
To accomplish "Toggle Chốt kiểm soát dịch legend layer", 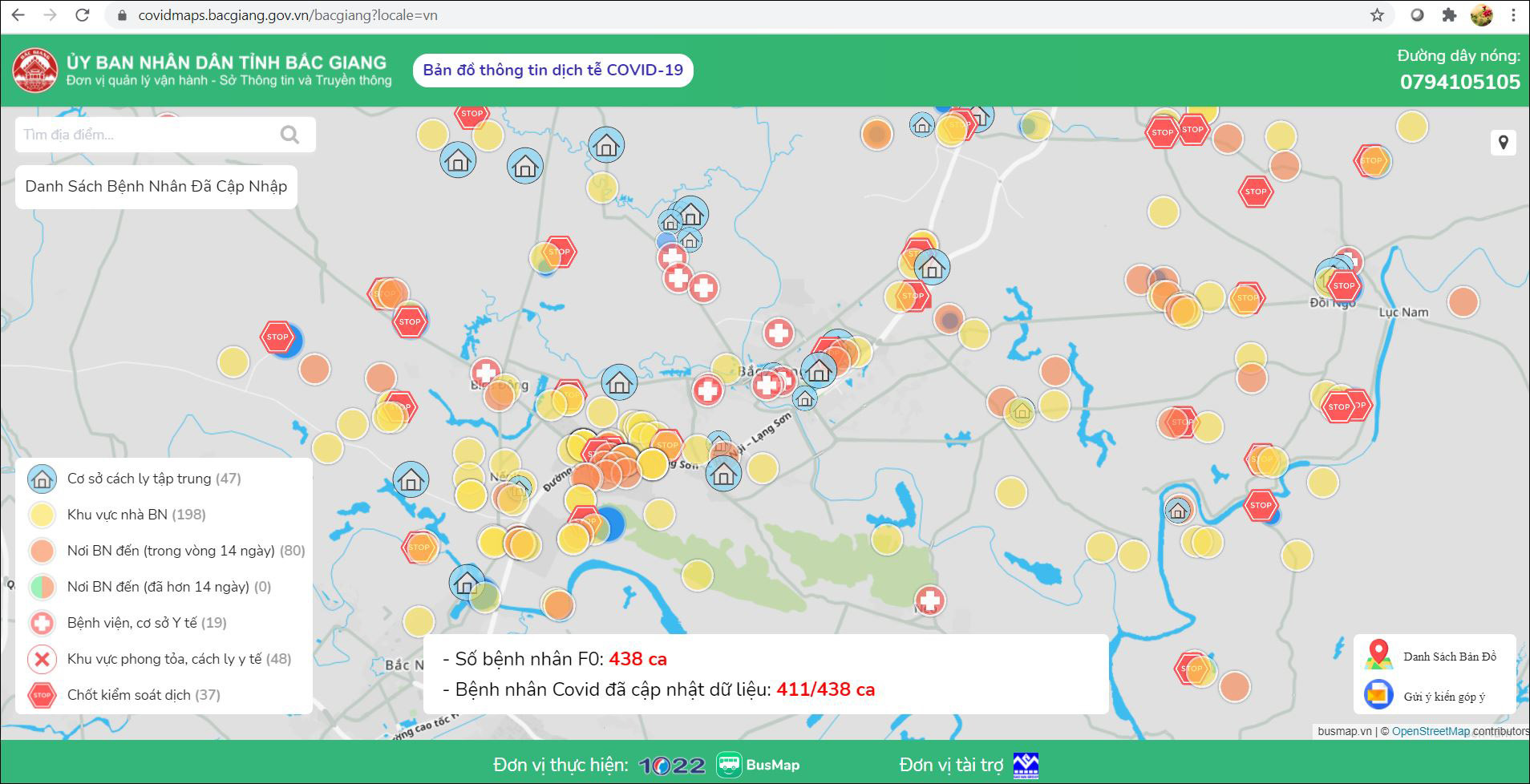I will [x=42, y=695].
